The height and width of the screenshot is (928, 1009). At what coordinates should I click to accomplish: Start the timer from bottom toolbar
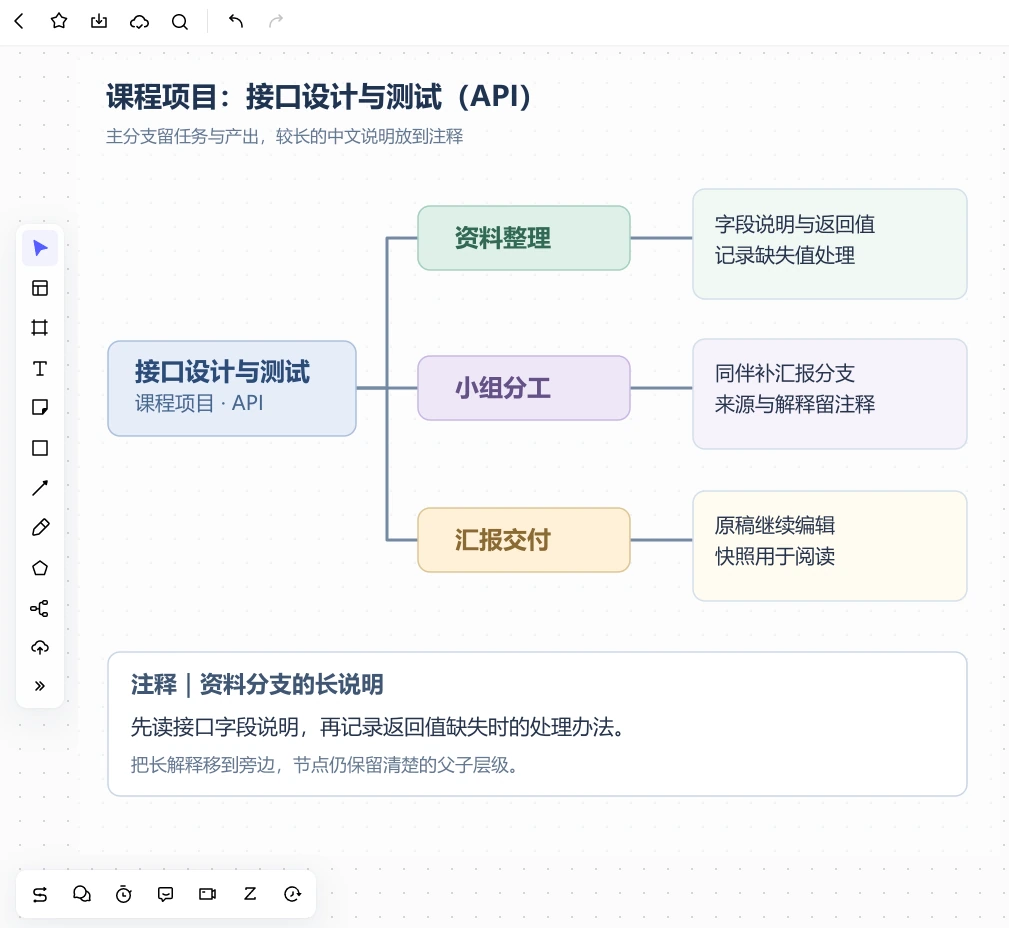124,895
